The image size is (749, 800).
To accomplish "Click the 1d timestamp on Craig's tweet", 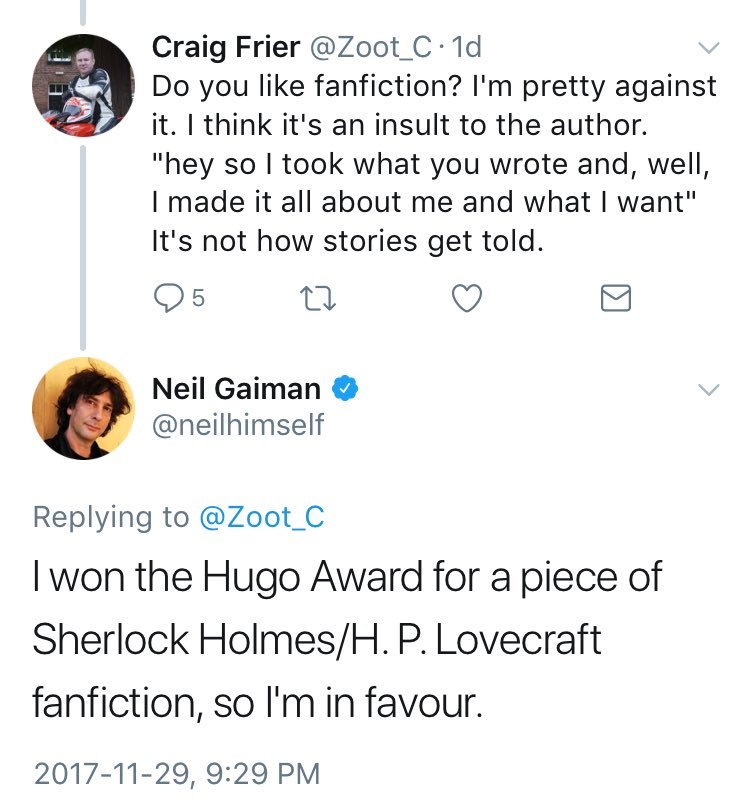I will (466, 47).
